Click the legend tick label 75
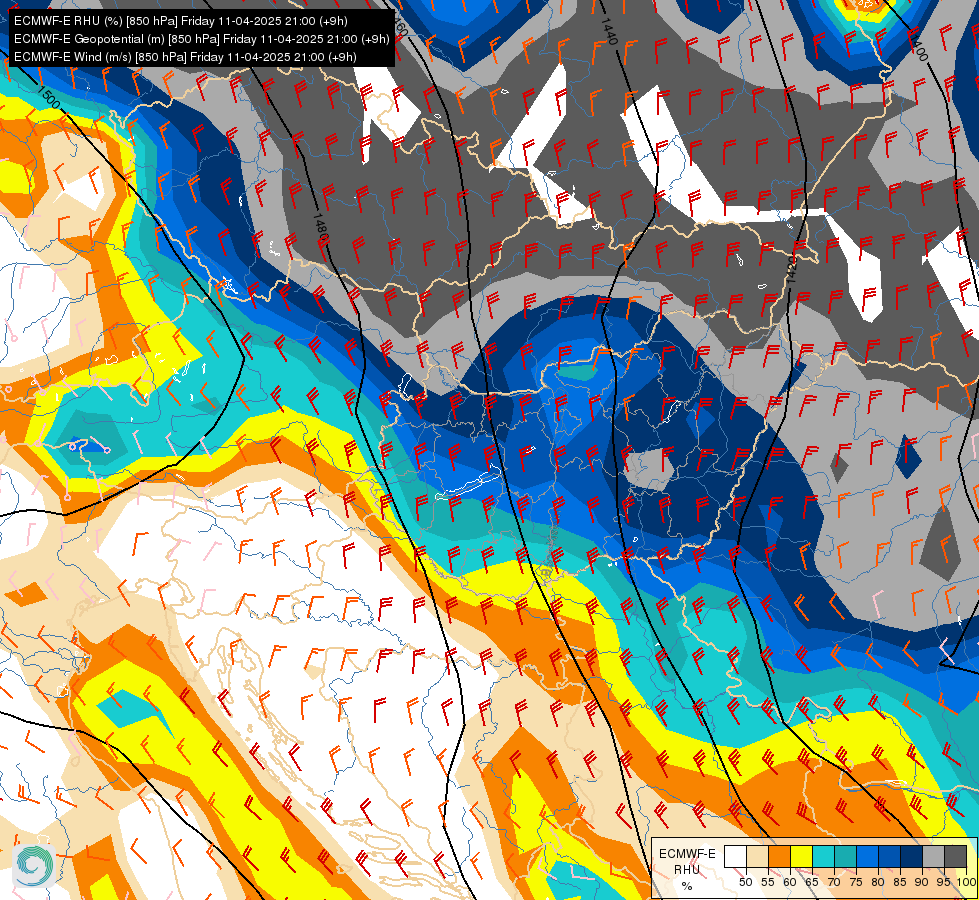 pos(856,882)
